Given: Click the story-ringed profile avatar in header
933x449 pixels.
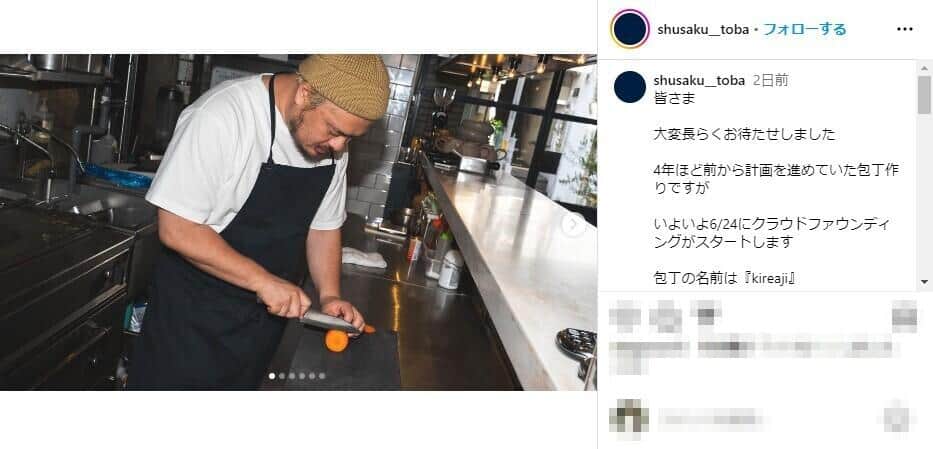Looking at the screenshot, I should pyautogui.click(x=630, y=29).
